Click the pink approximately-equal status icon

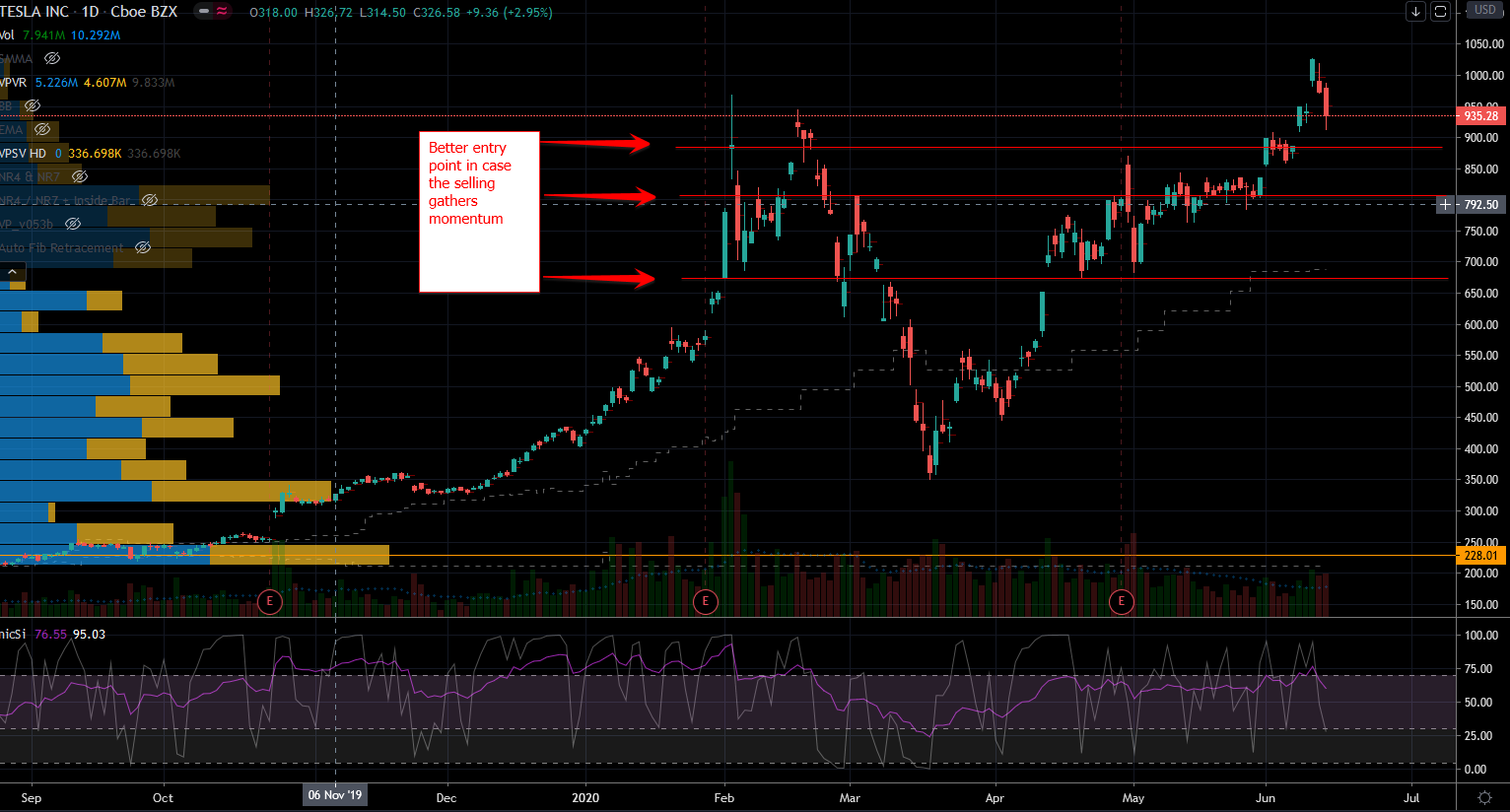click(x=222, y=12)
